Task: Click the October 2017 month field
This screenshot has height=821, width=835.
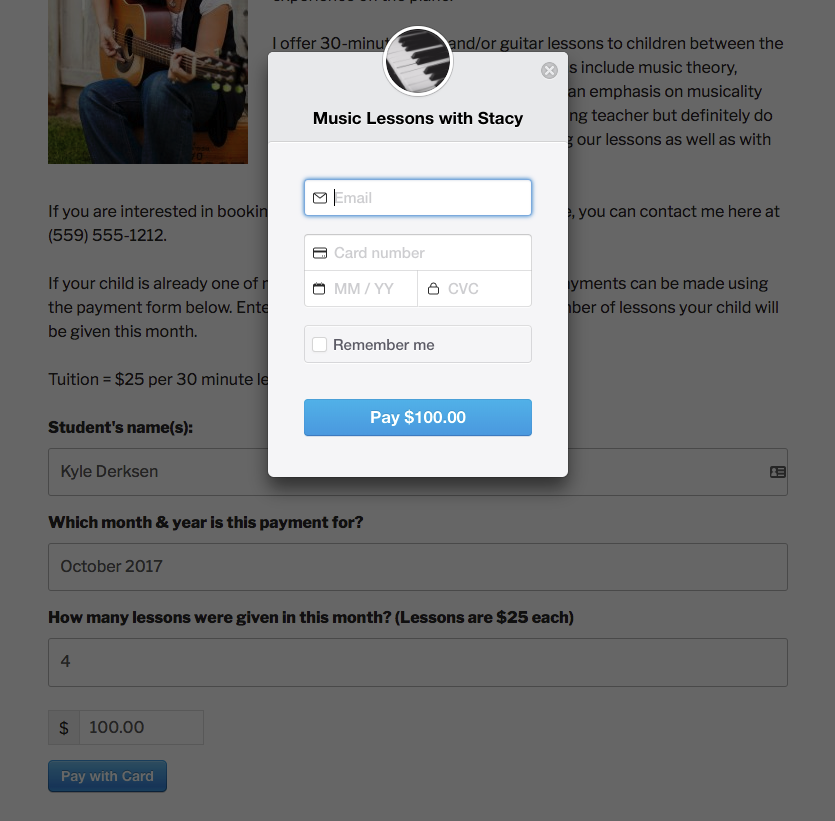Action: [418, 567]
